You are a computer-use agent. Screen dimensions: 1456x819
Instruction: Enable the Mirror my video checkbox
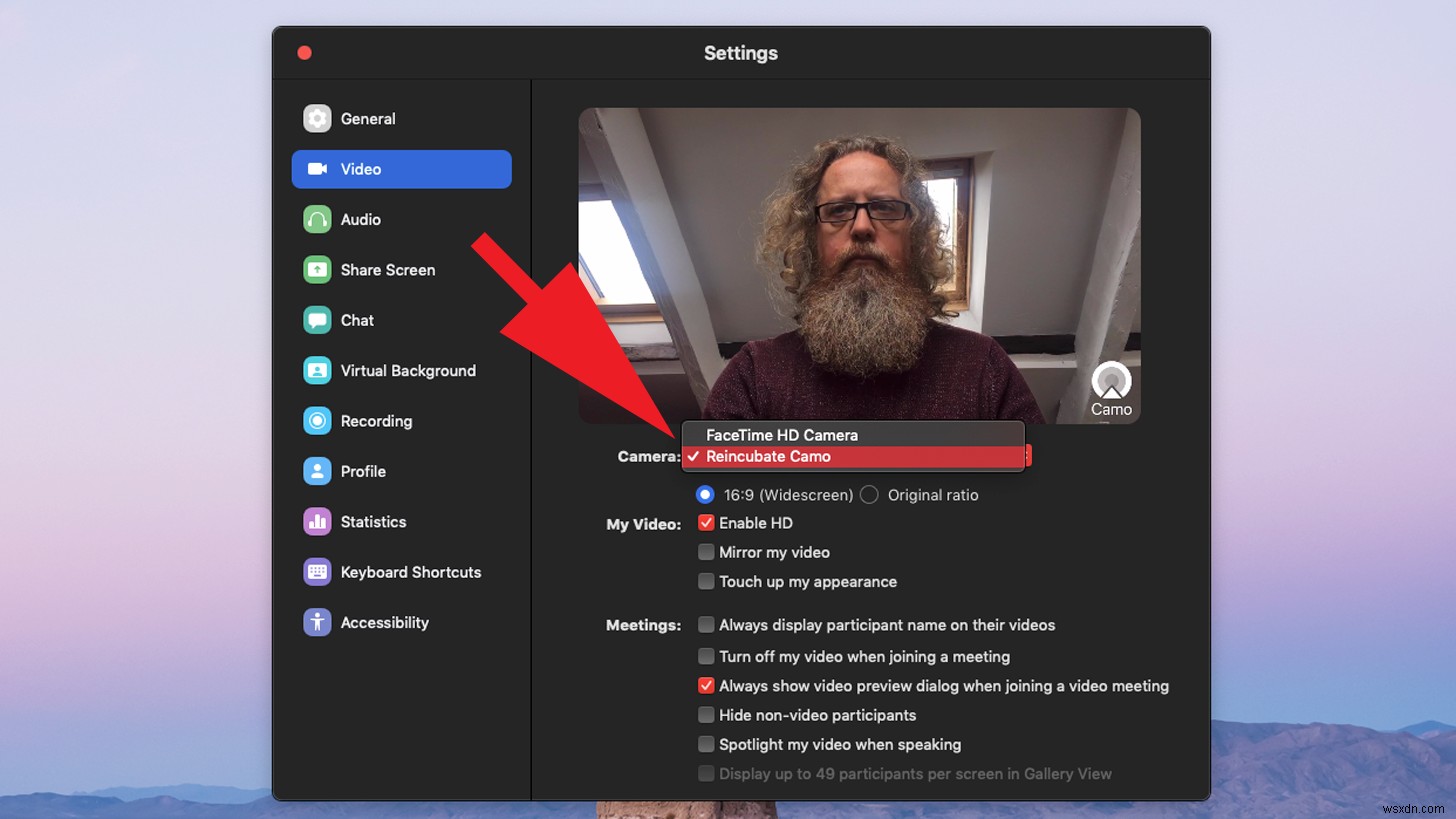point(706,552)
